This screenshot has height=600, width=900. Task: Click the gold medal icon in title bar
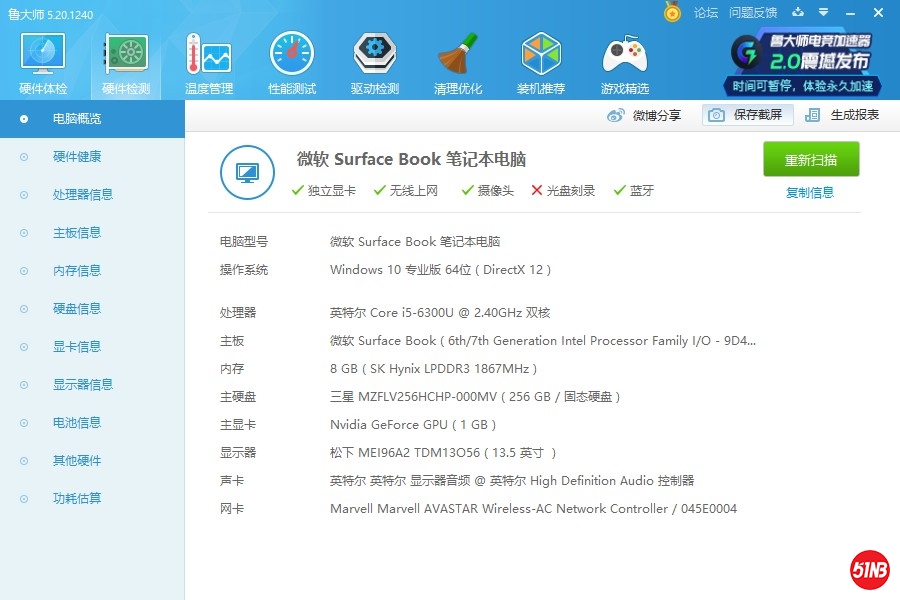click(x=672, y=12)
